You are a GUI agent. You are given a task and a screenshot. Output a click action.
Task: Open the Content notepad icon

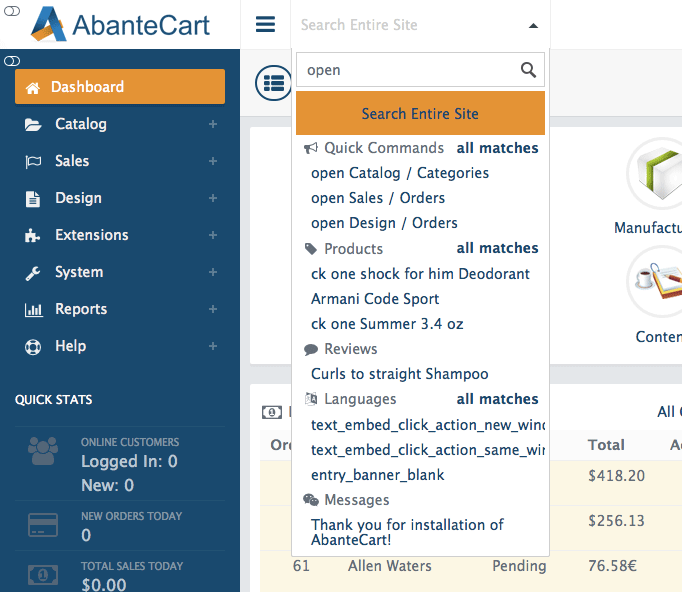coord(658,281)
